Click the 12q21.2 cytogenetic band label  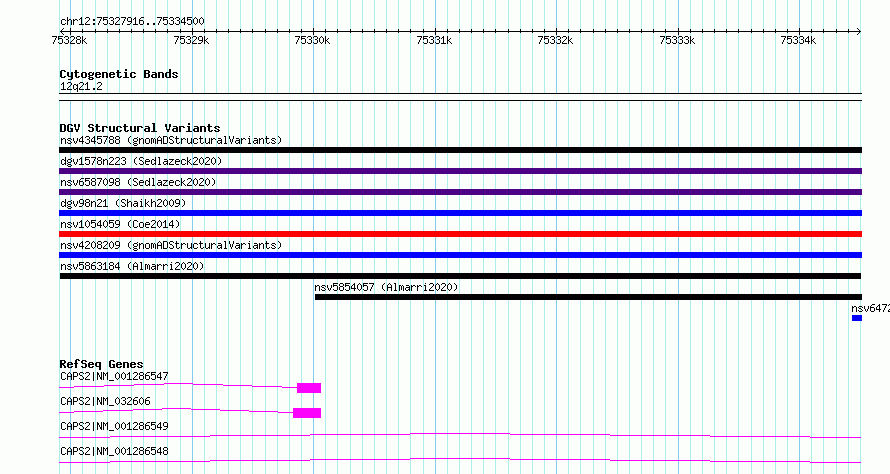81,86
